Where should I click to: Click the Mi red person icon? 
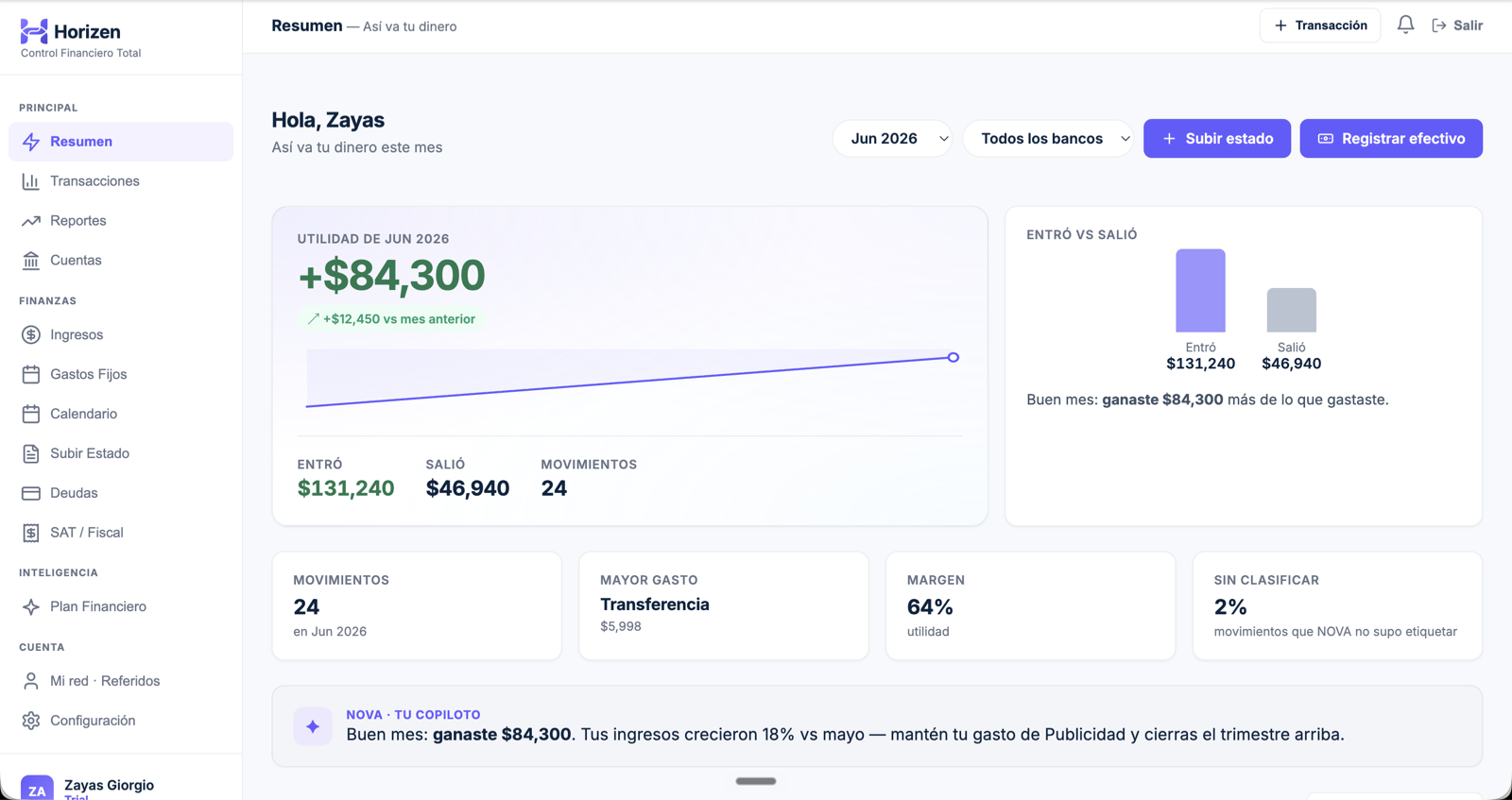(31, 681)
